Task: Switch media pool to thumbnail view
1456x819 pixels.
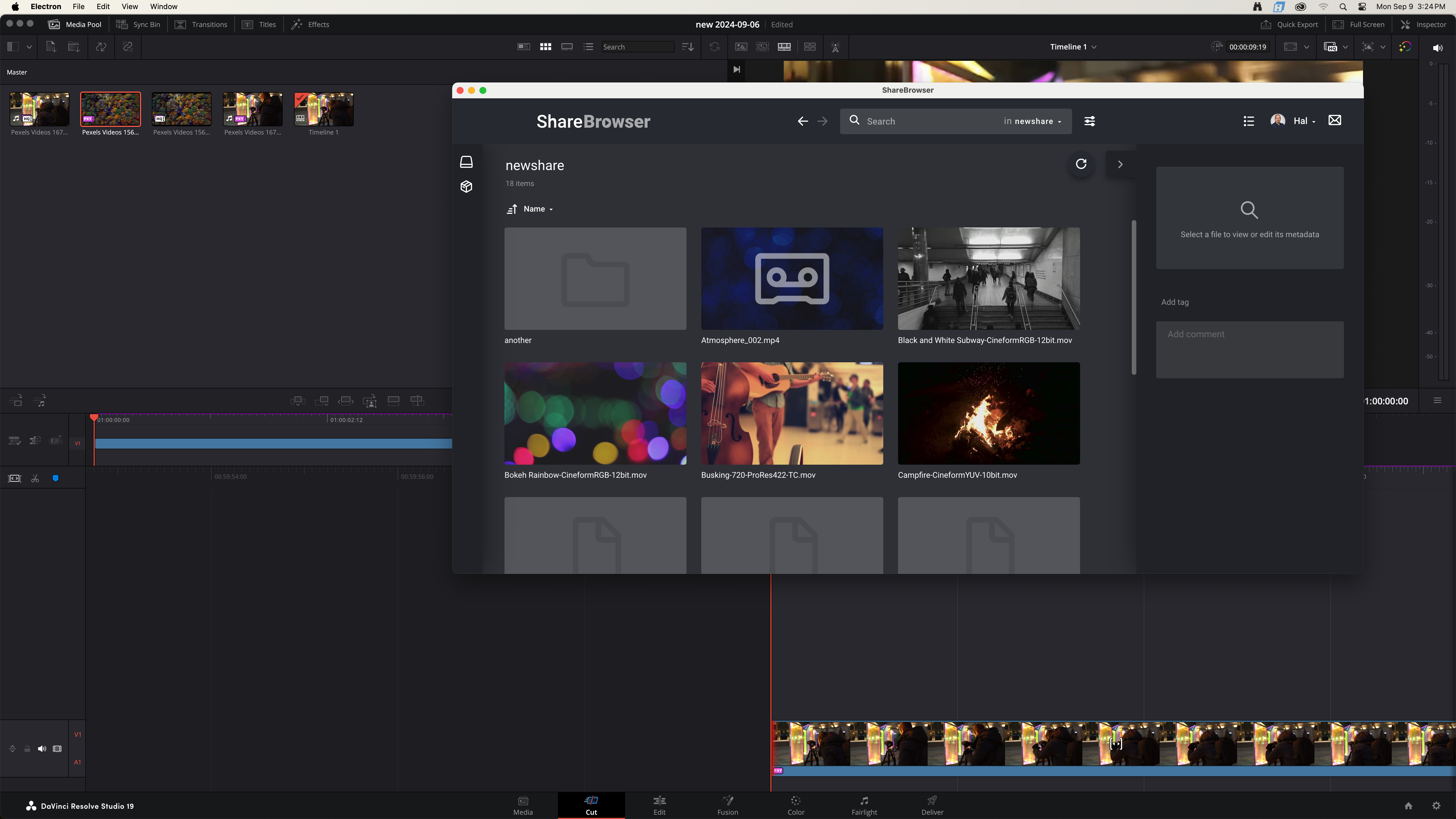Action: click(545, 47)
